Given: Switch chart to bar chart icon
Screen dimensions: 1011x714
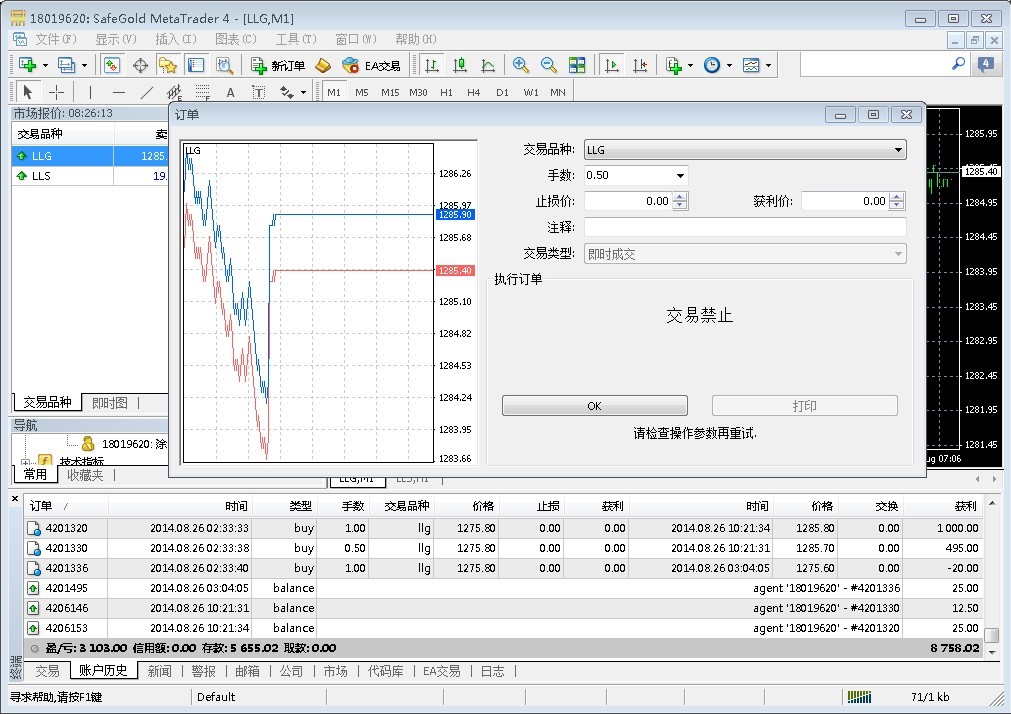Looking at the screenshot, I should pyautogui.click(x=432, y=65).
